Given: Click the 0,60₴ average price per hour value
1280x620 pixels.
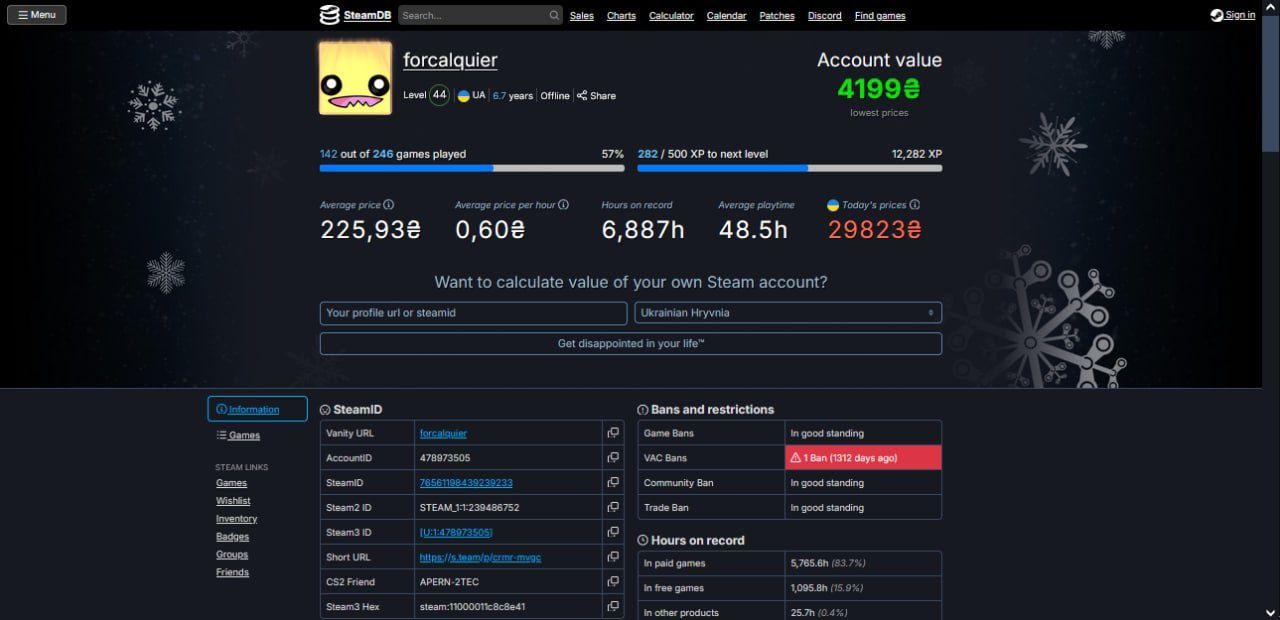Looking at the screenshot, I should pyautogui.click(x=490, y=230).
